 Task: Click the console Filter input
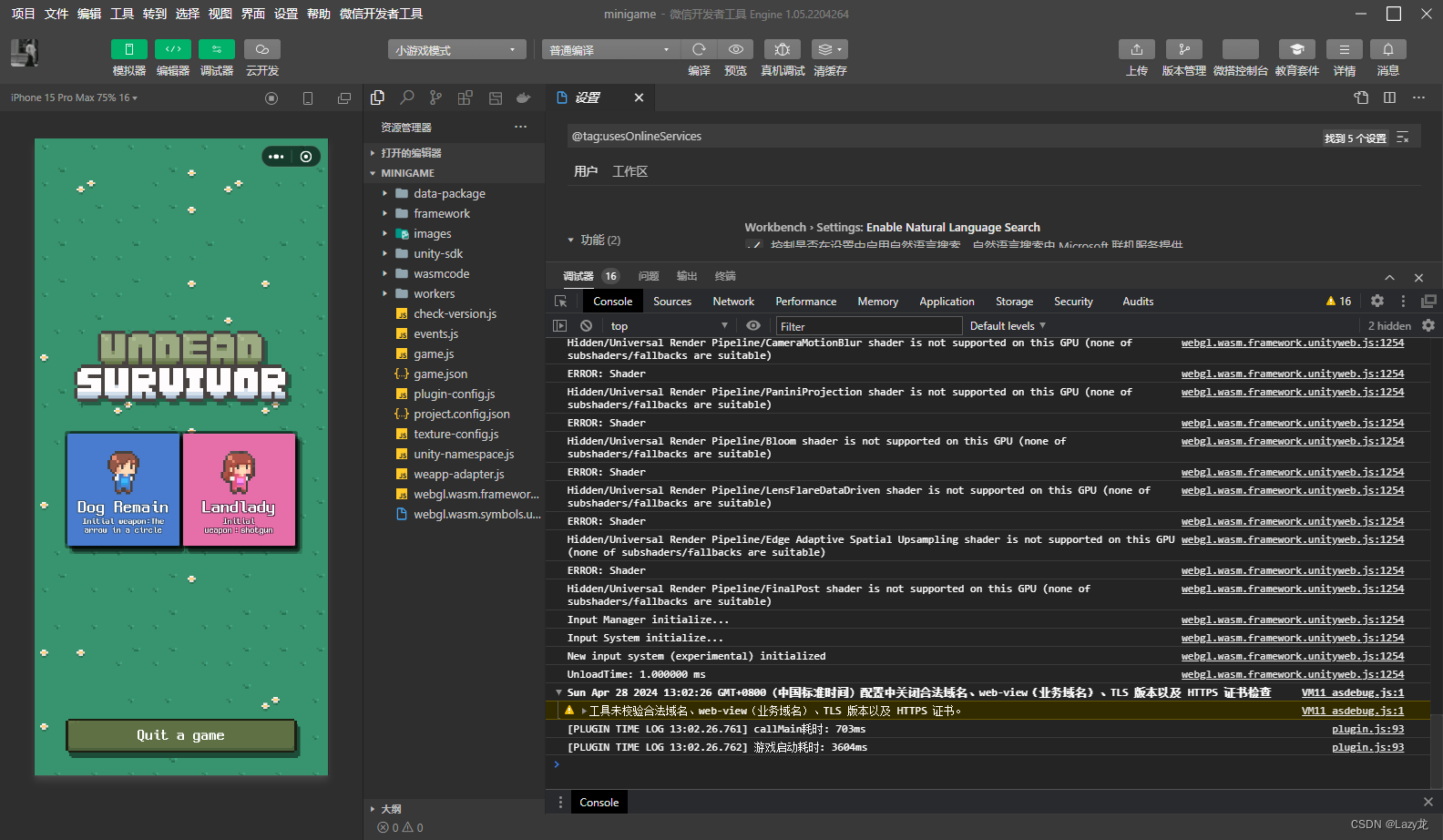click(869, 326)
